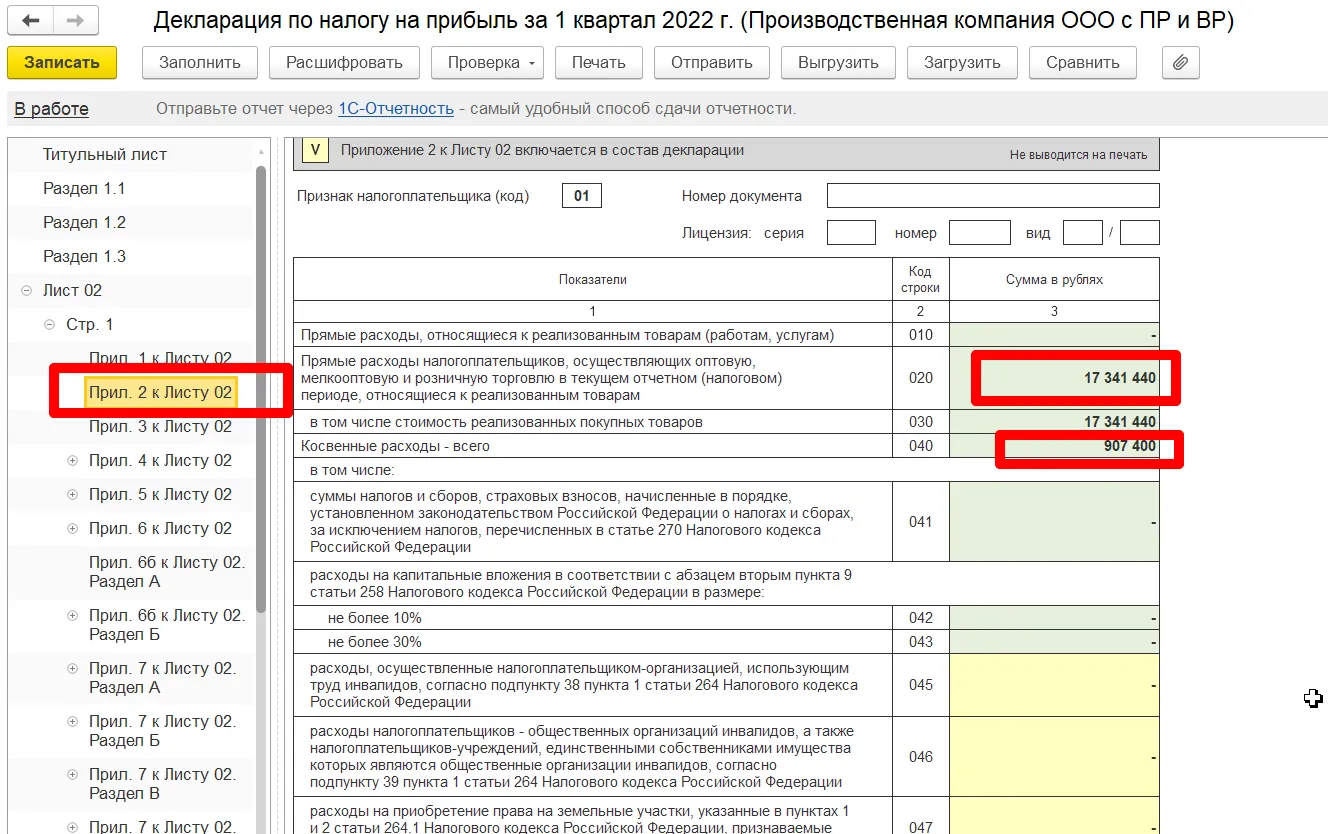
Task: Save with the Записать button
Action: (x=62, y=62)
